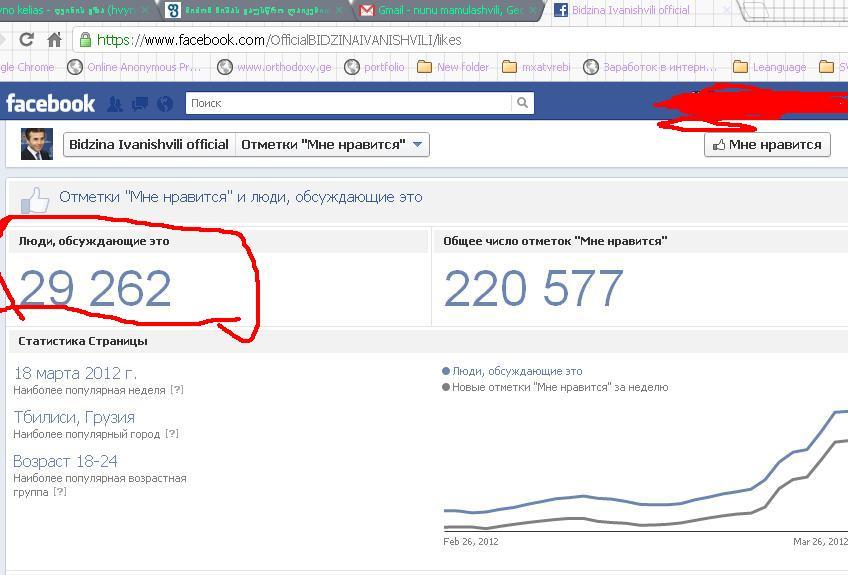The height and width of the screenshot is (575, 848).
Task: Click the globe icon of portfolio bookmark
Action: click(352, 67)
